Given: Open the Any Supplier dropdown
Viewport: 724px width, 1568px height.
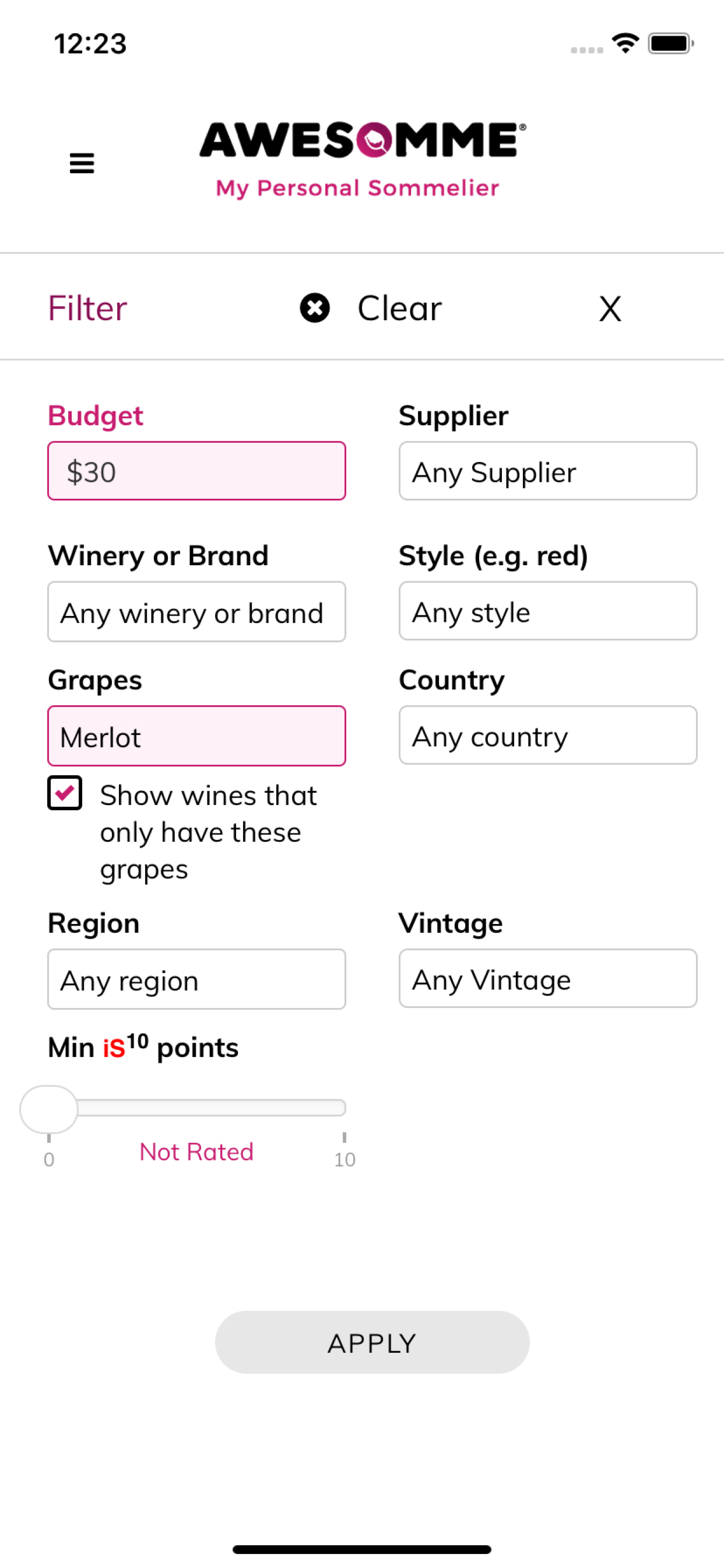Looking at the screenshot, I should tap(547, 471).
